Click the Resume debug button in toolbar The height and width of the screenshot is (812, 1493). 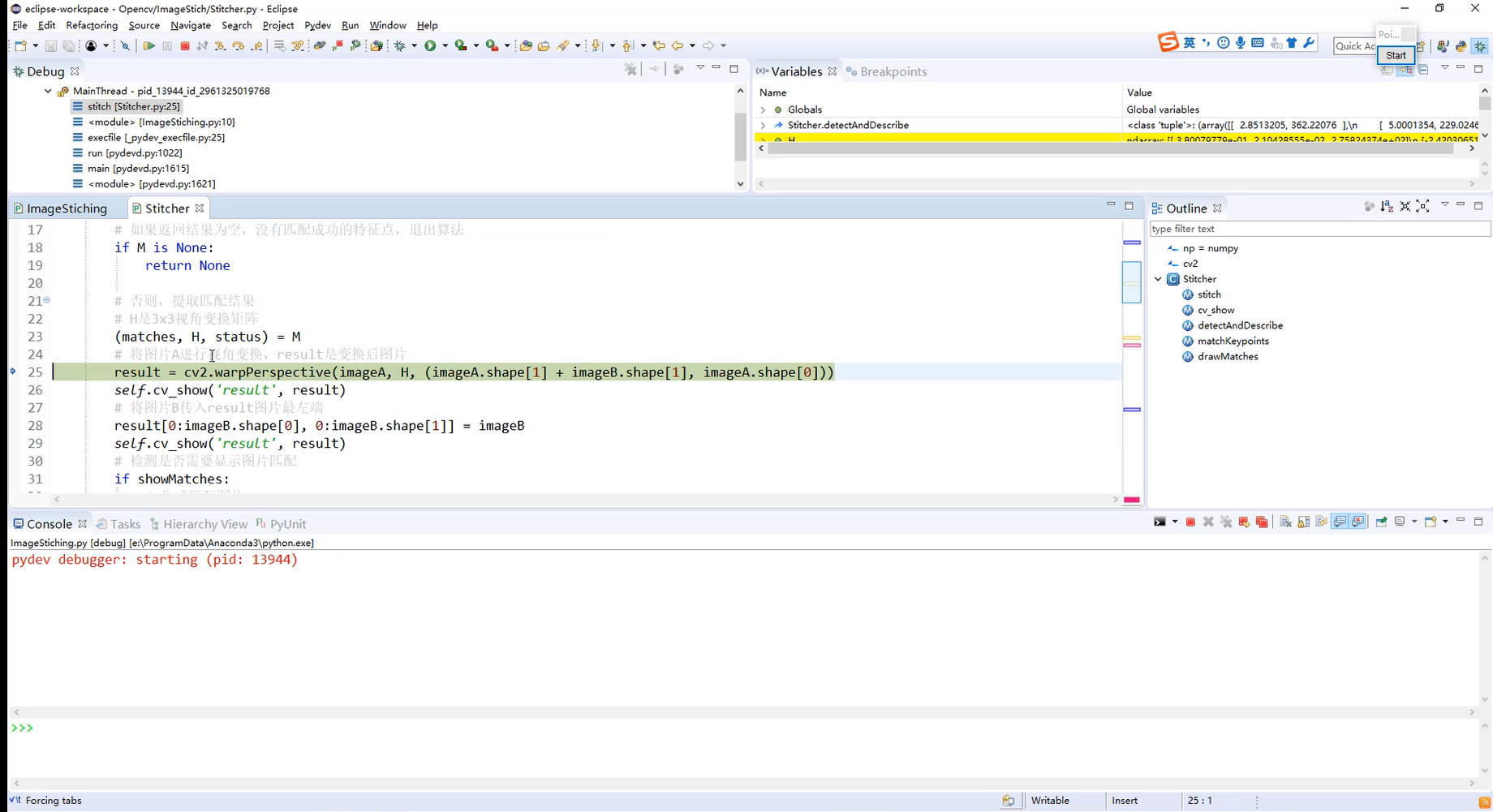pyautogui.click(x=149, y=46)
